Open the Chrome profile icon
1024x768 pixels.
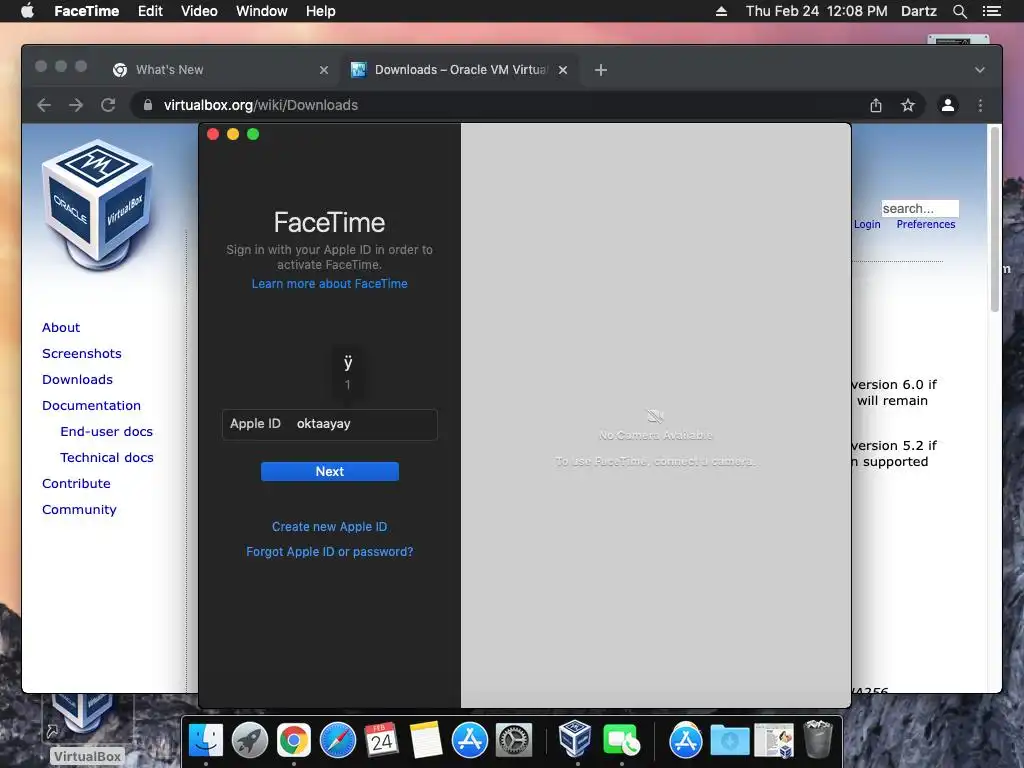pos(948,105)
